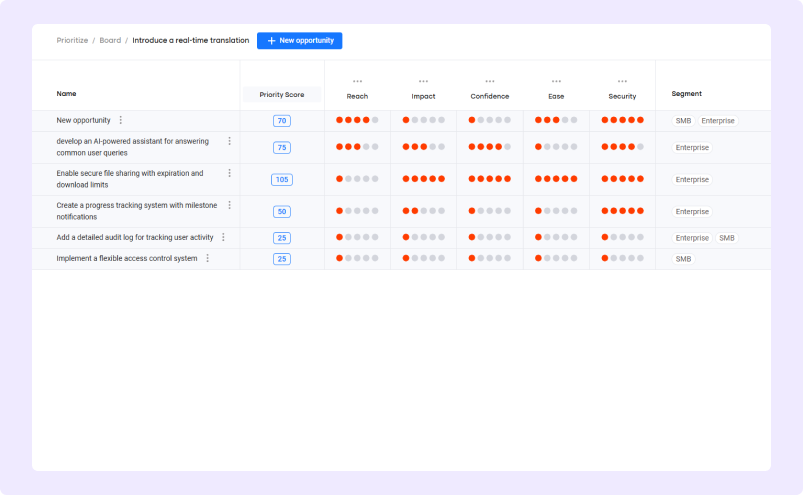
Task: Open the Security column options menu
Action: (x=622, y=81)
